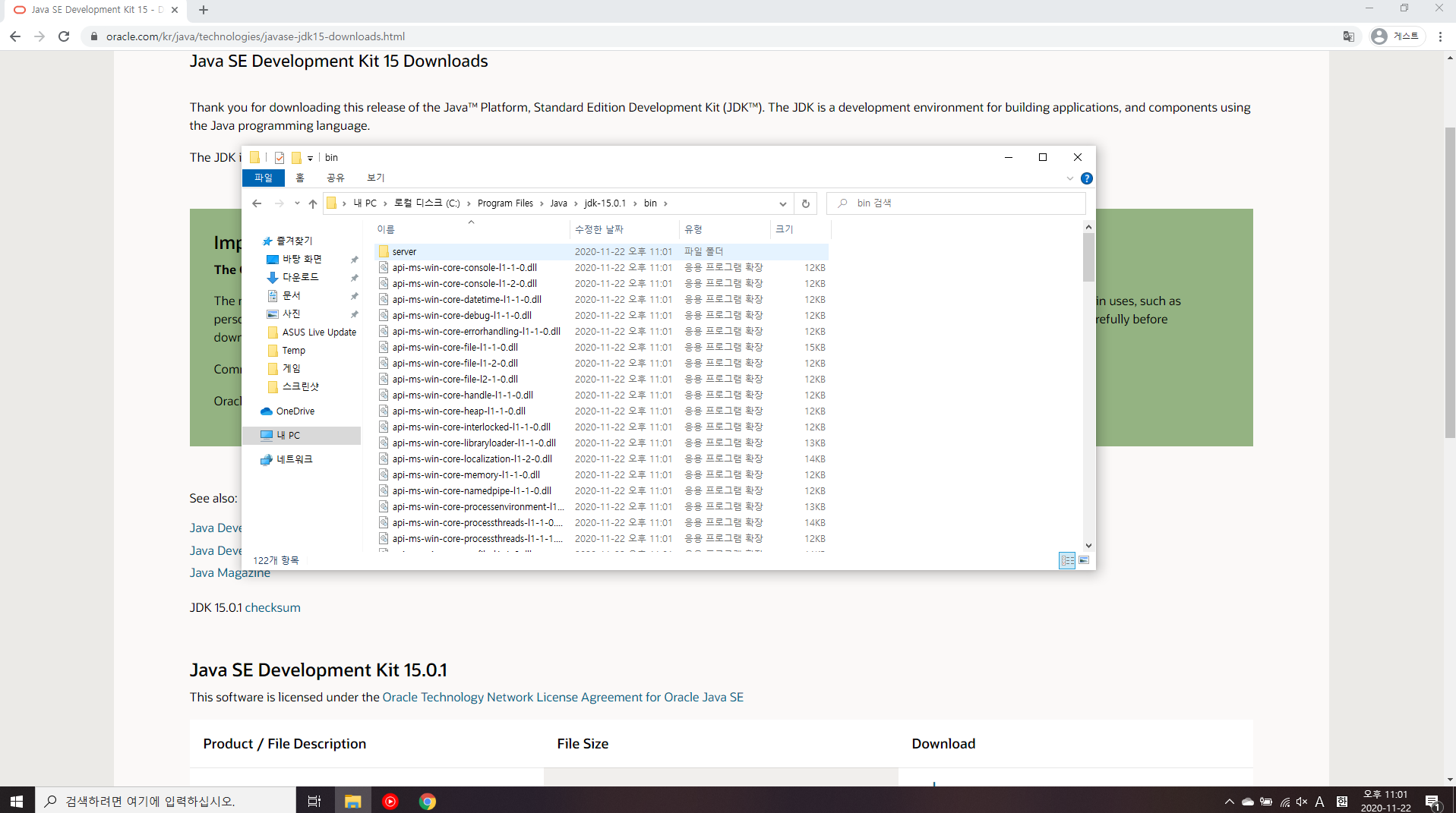
Task: Open the 파일 ribbon tab
Action: point(263,178)
